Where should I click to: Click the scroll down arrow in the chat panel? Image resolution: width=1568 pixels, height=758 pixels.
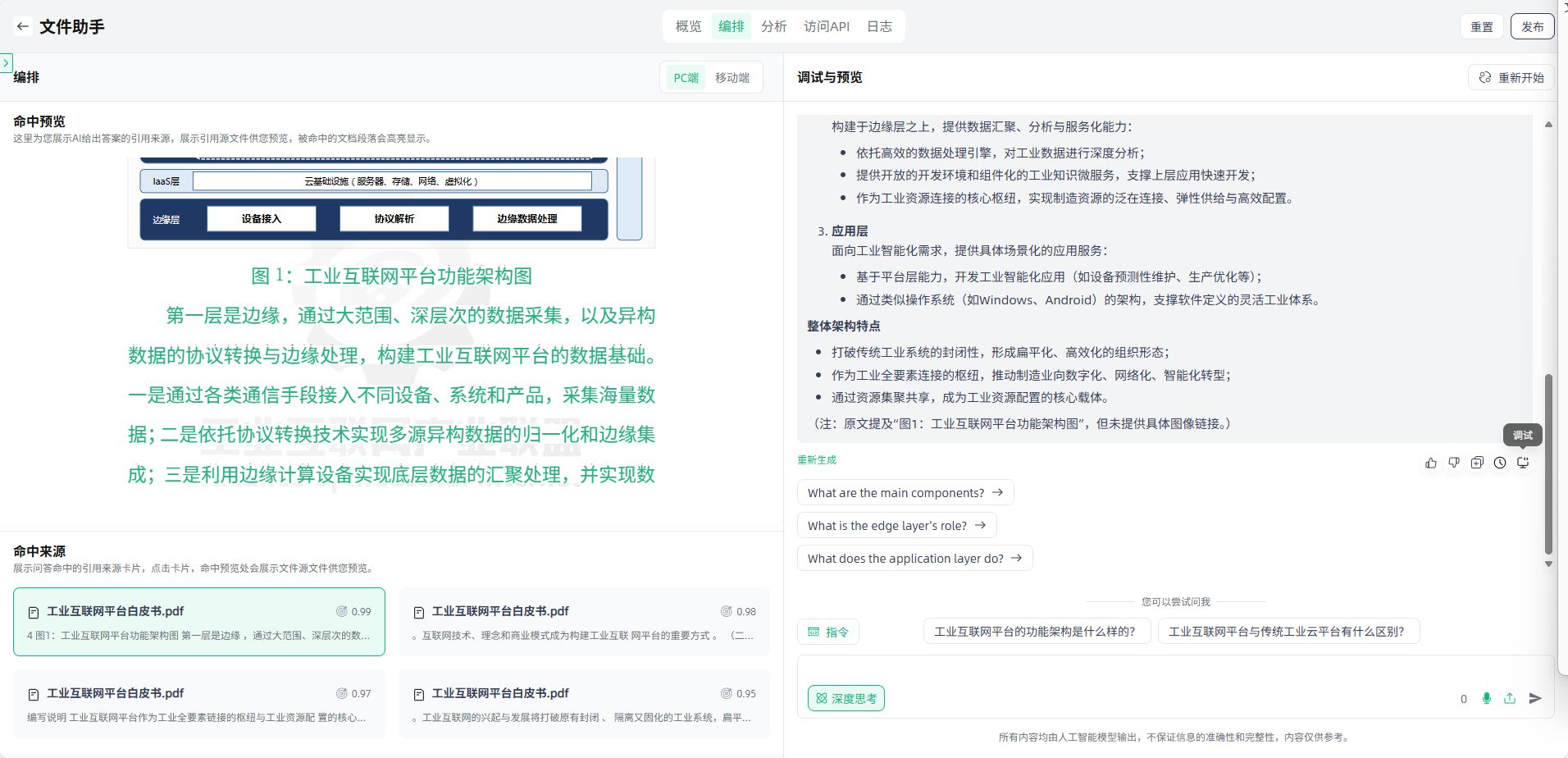point(1548,564)
